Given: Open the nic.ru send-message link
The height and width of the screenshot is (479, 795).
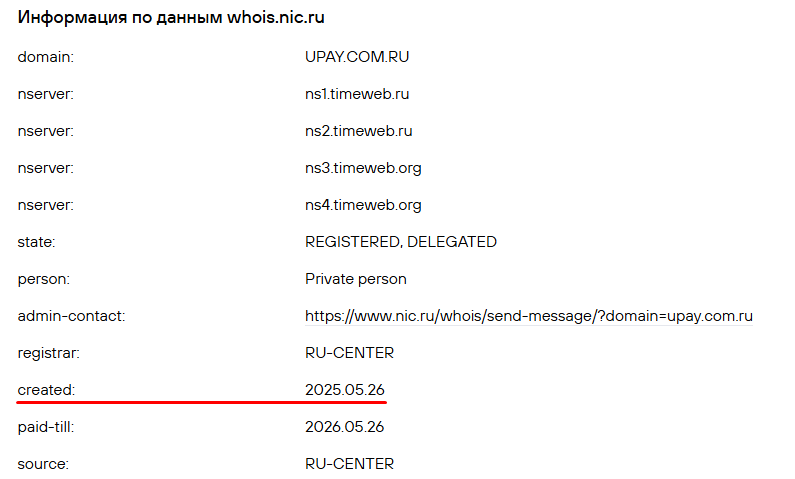Looking at the screenshot, I should (x=528, y=316).
